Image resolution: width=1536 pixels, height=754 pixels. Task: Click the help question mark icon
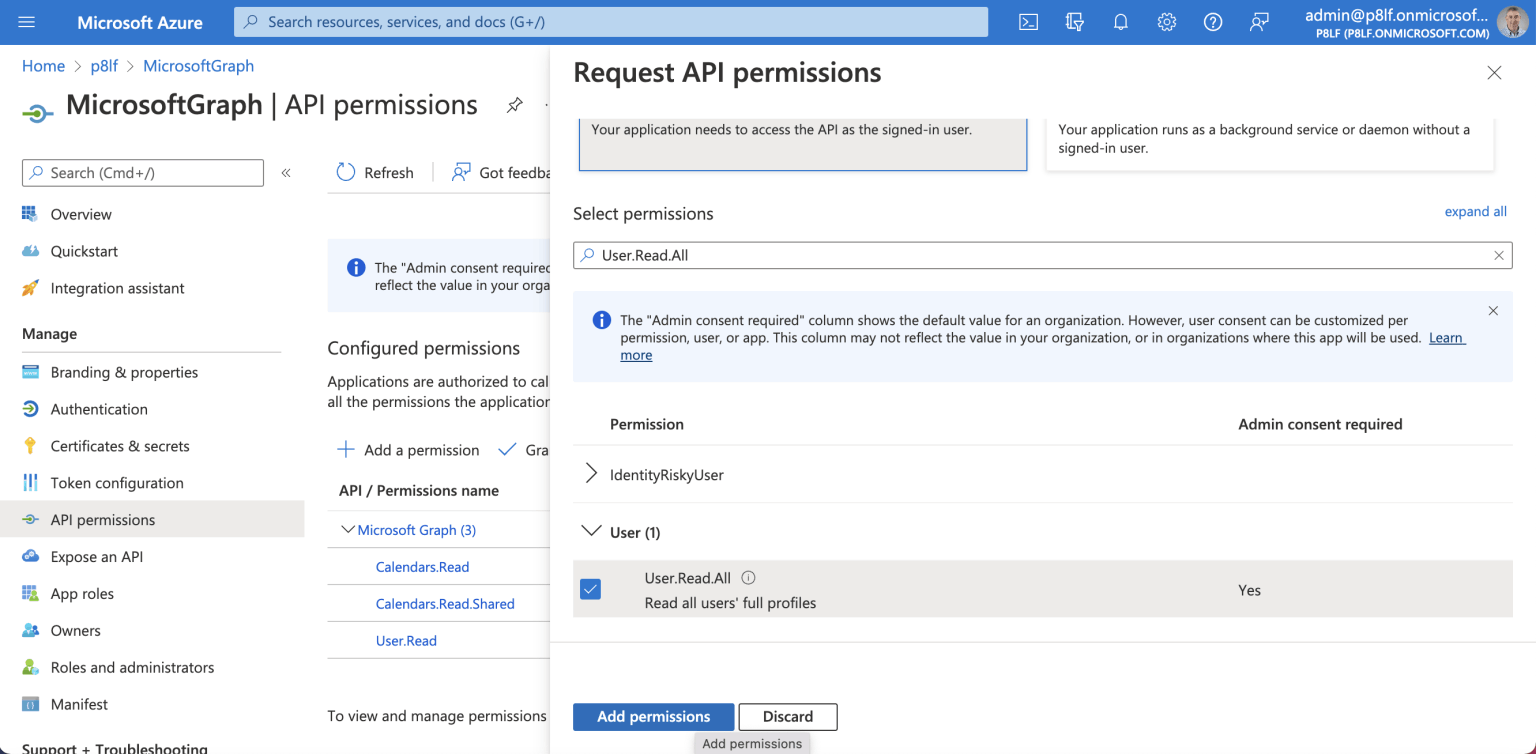[1212, 22]
